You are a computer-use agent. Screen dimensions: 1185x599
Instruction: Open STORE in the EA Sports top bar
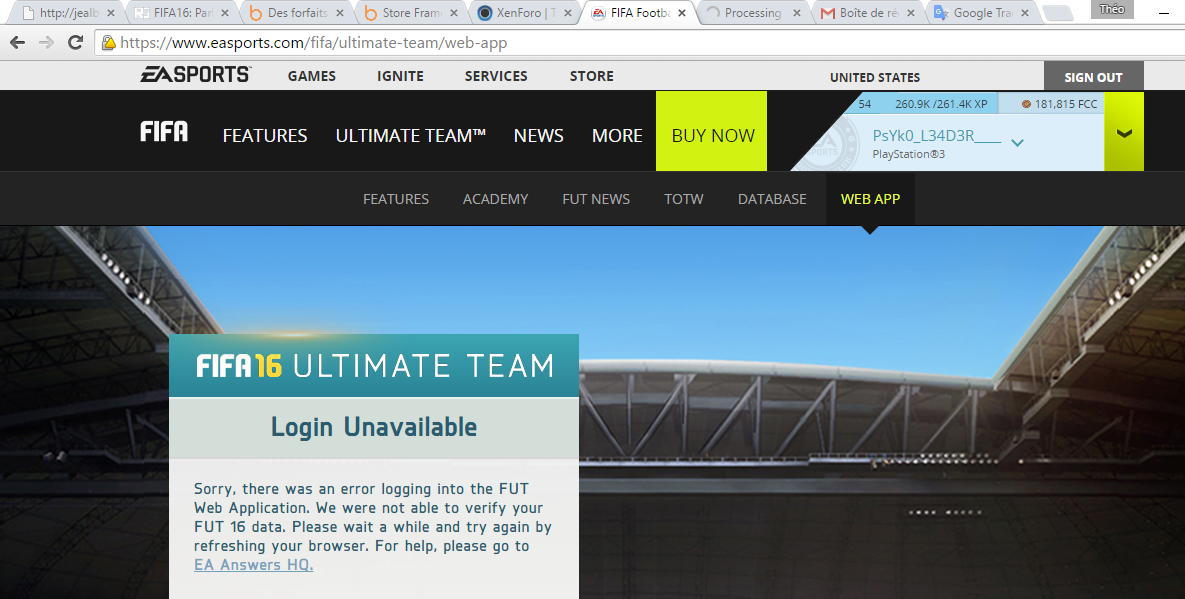click(592, 76)
